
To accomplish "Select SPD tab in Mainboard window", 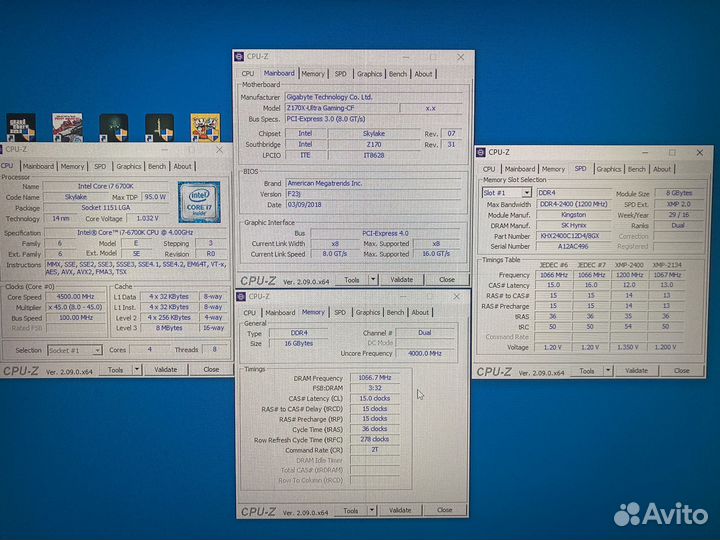I will tap(340, 73).
